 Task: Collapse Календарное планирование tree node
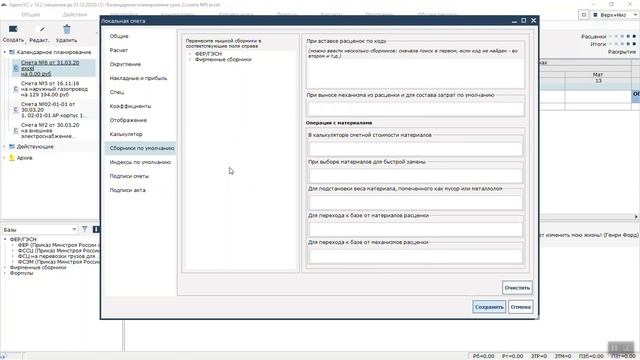5,52
